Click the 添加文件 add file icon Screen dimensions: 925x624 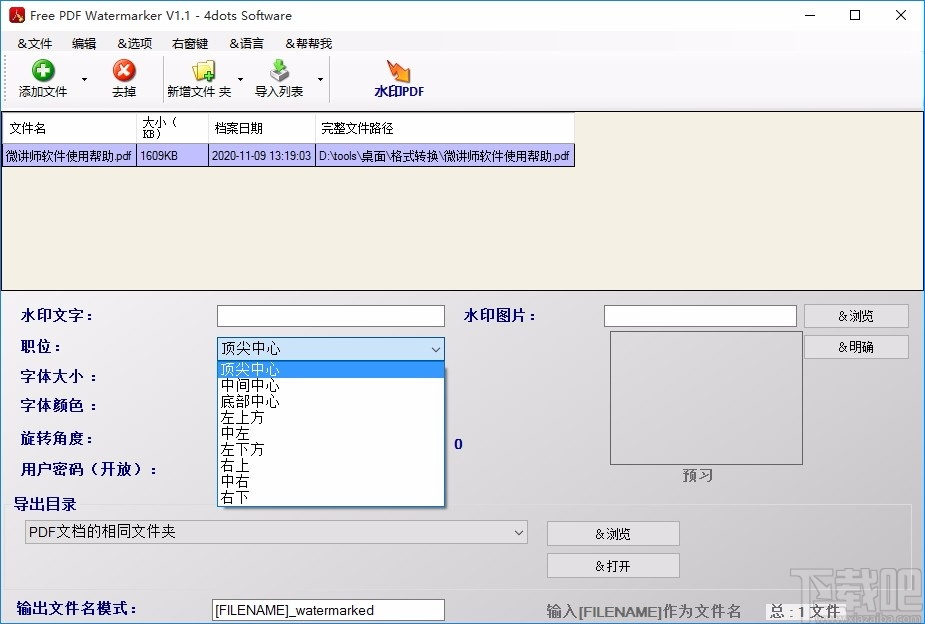[x=42, y=71]
